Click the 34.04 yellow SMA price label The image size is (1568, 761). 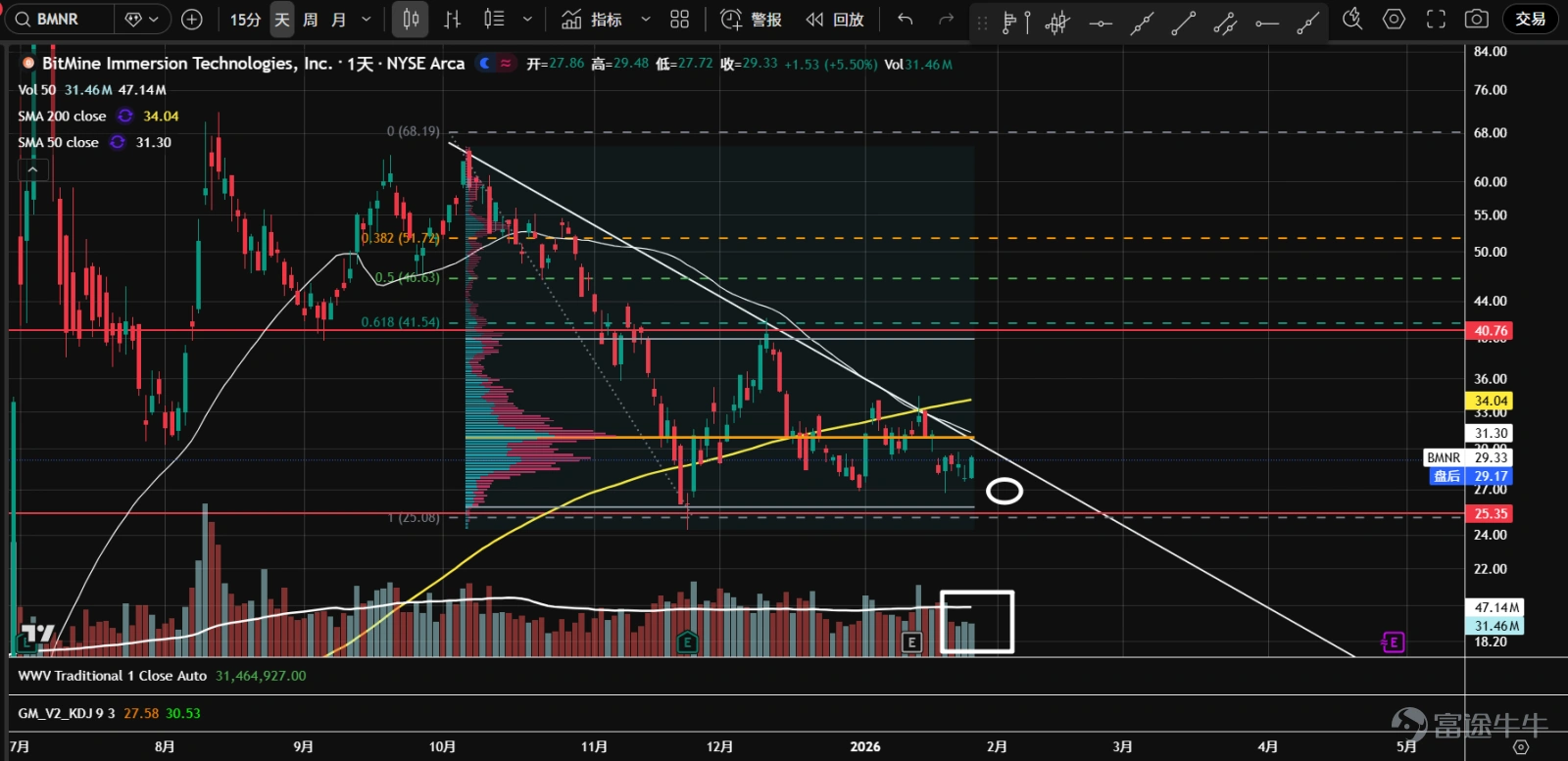[x=1491, y=401]
